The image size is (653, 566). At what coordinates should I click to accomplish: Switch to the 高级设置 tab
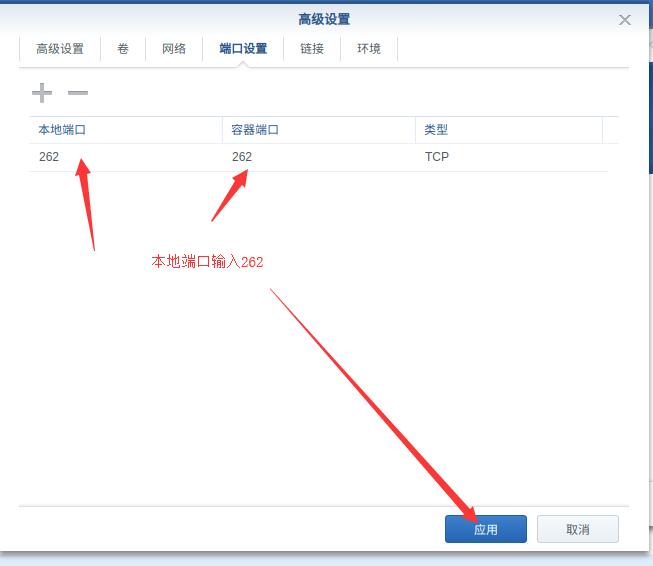click(x=60, y=48)
